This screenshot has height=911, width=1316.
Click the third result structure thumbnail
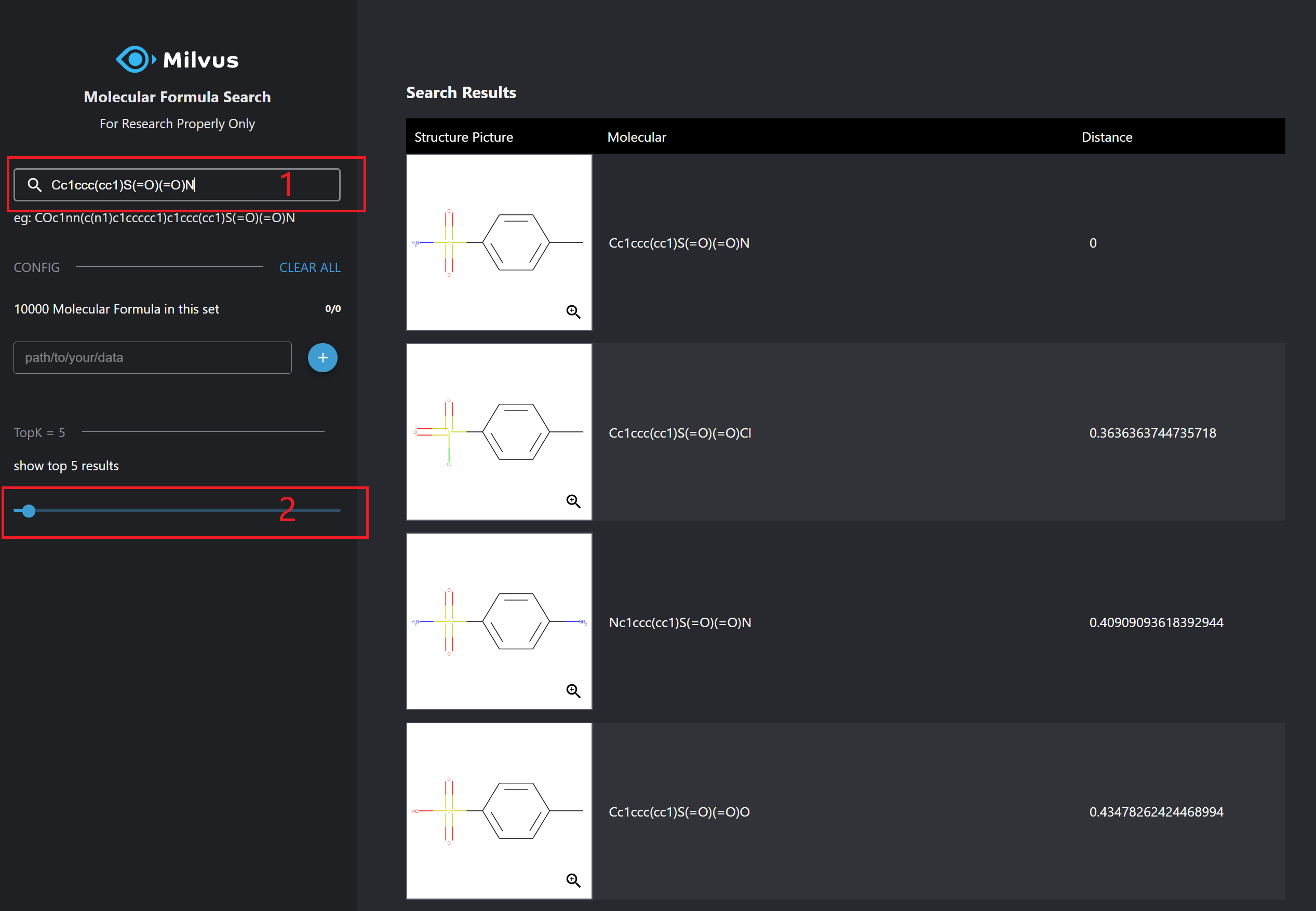[x=499, y=621]
